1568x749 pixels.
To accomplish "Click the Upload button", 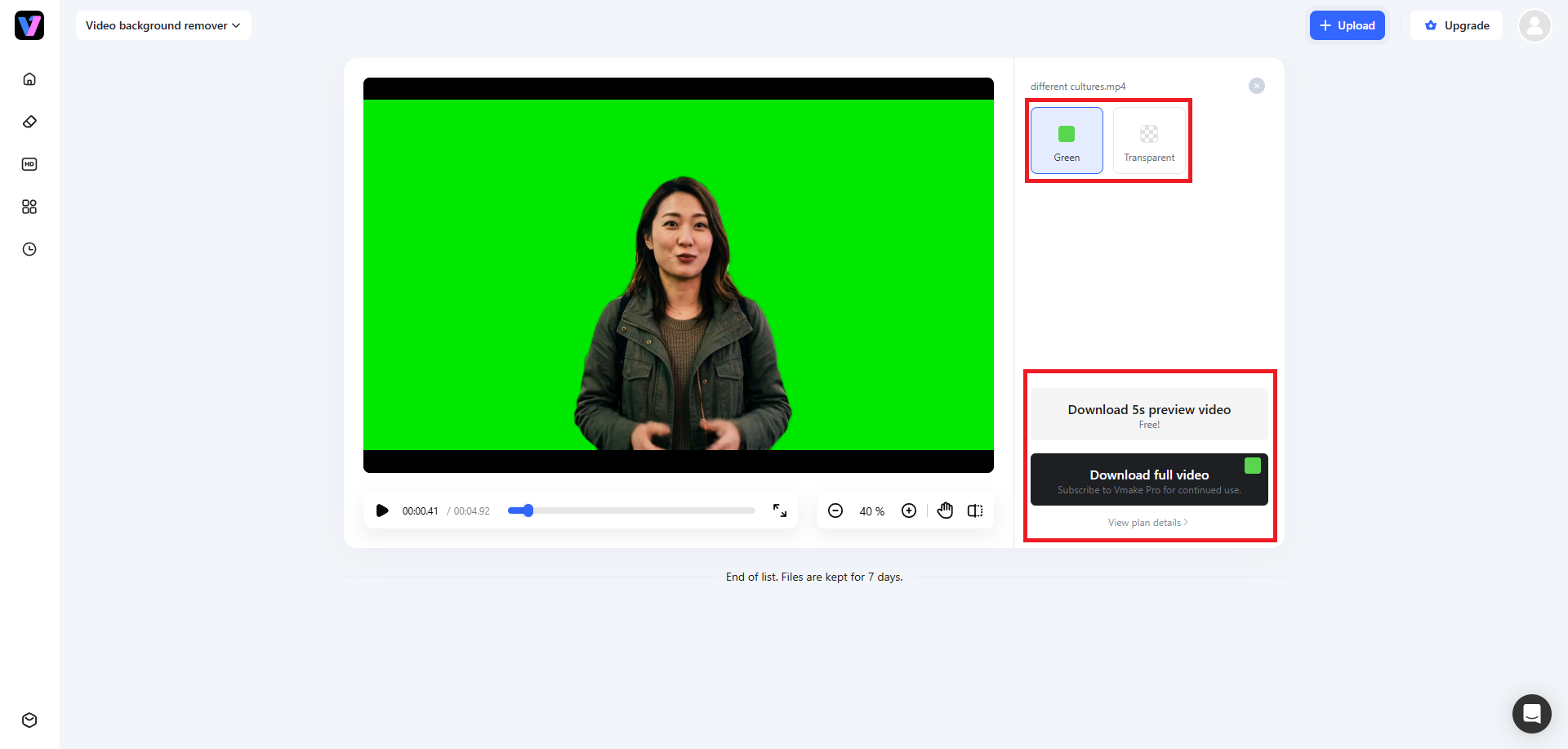I will [x=1347, y=25].
